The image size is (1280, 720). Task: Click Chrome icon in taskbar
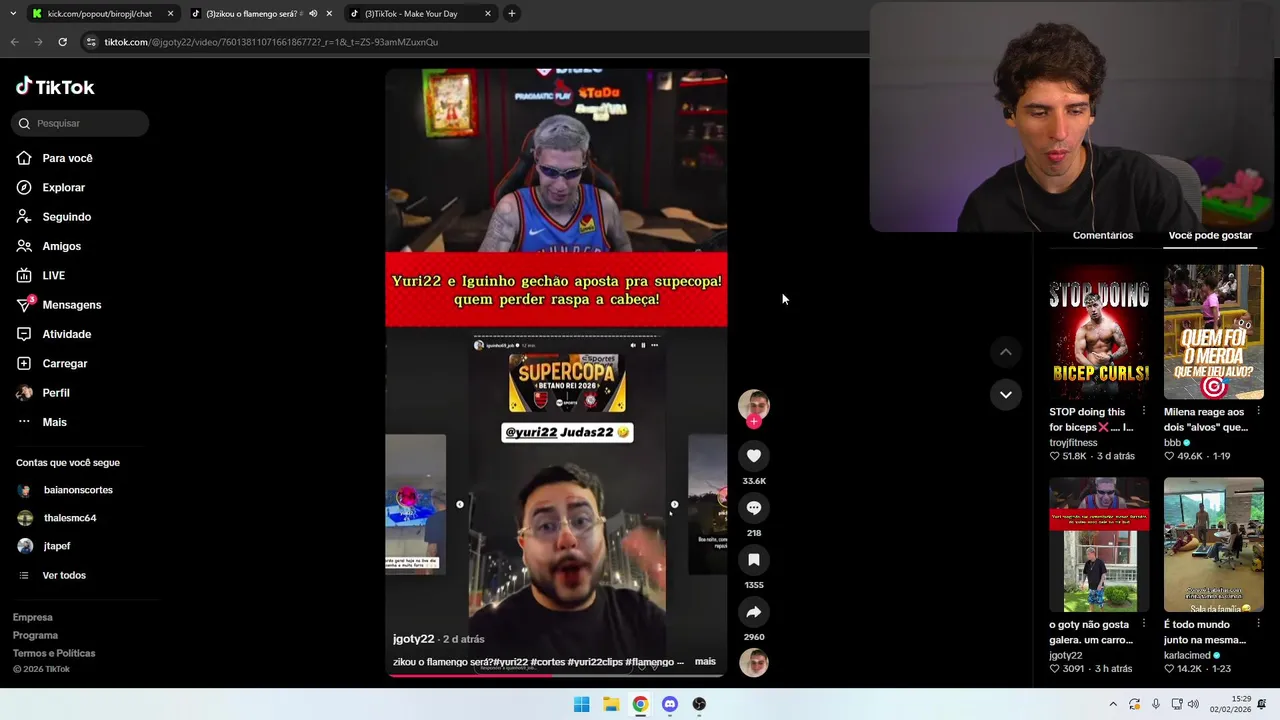tap(640, 704)
